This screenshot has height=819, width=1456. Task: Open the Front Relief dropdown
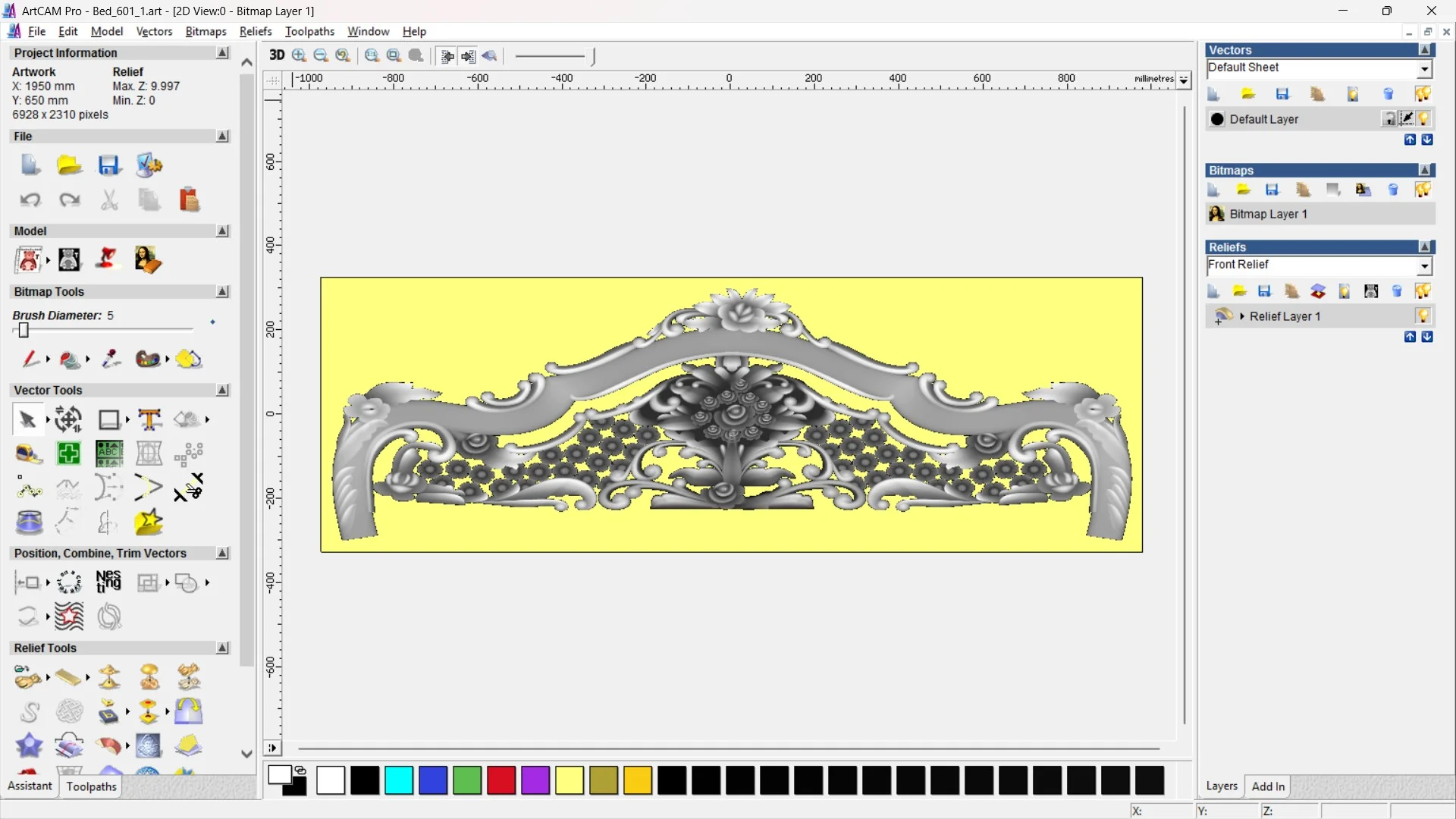(1424, 266)
